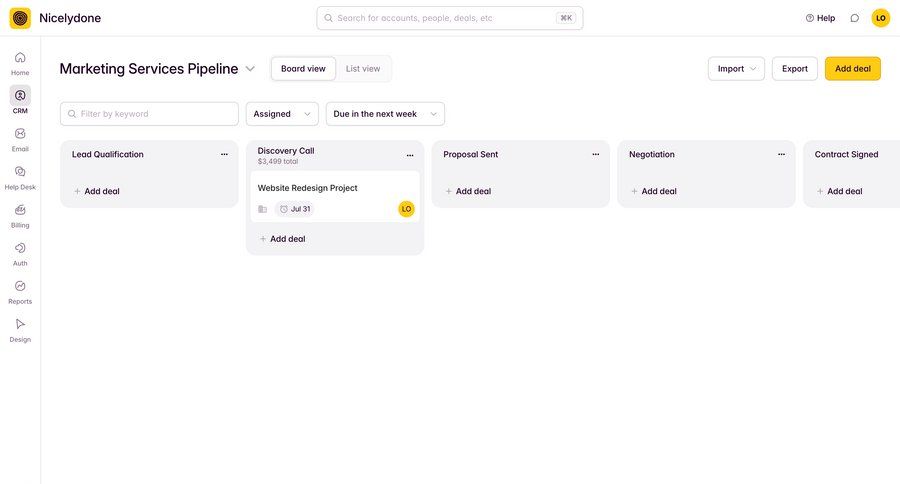
Task: Add deal under Proposal Sent
Action: [468, 191]
